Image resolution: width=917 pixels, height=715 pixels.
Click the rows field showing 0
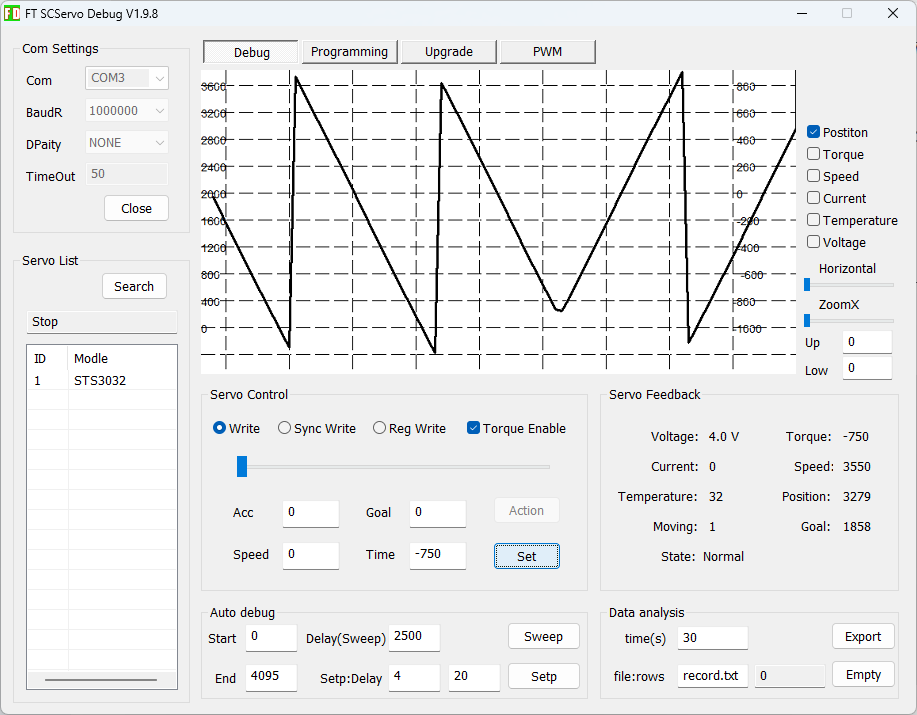click(x=790, y=676)
